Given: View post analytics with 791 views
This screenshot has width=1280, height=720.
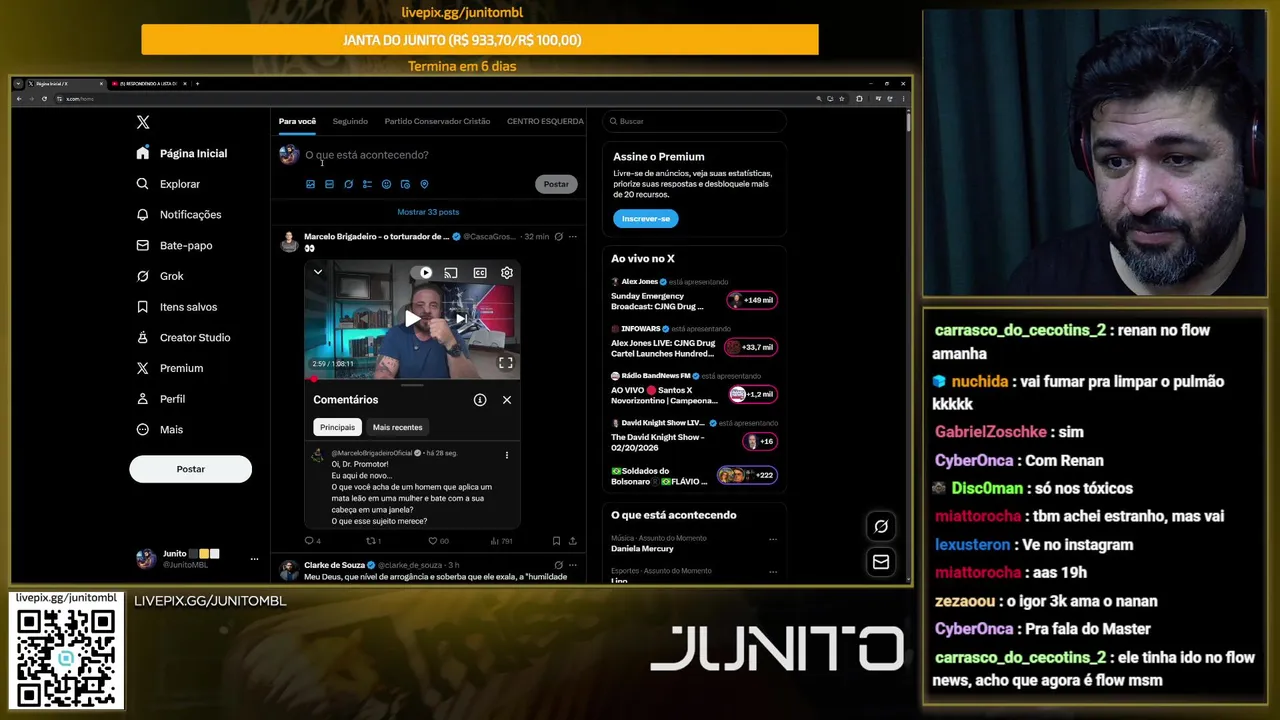Looking at the screenshot, I should [501, 541].
